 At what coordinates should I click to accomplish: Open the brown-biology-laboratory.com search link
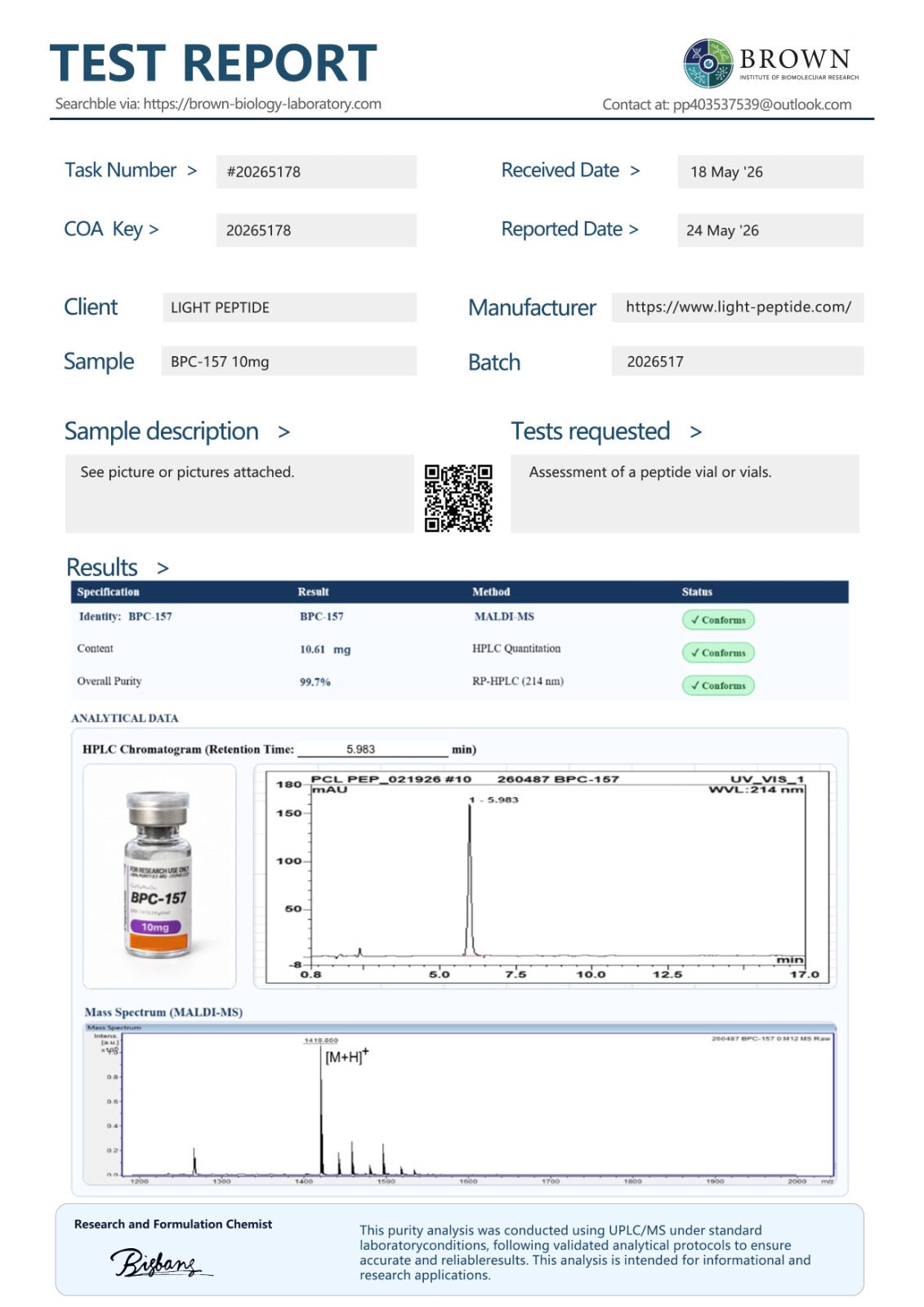pos(262,104)
